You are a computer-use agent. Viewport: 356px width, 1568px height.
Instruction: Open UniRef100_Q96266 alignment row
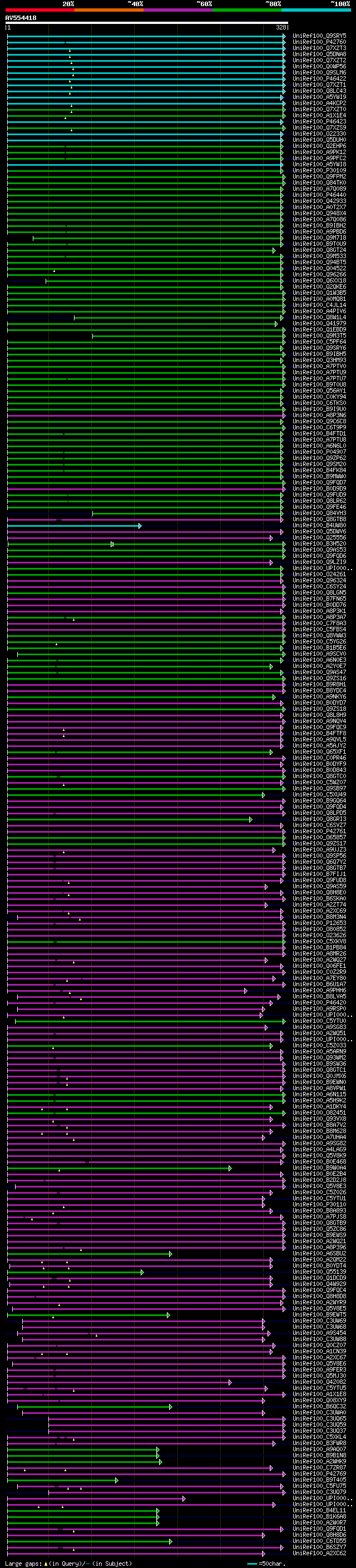click(319, 275)
